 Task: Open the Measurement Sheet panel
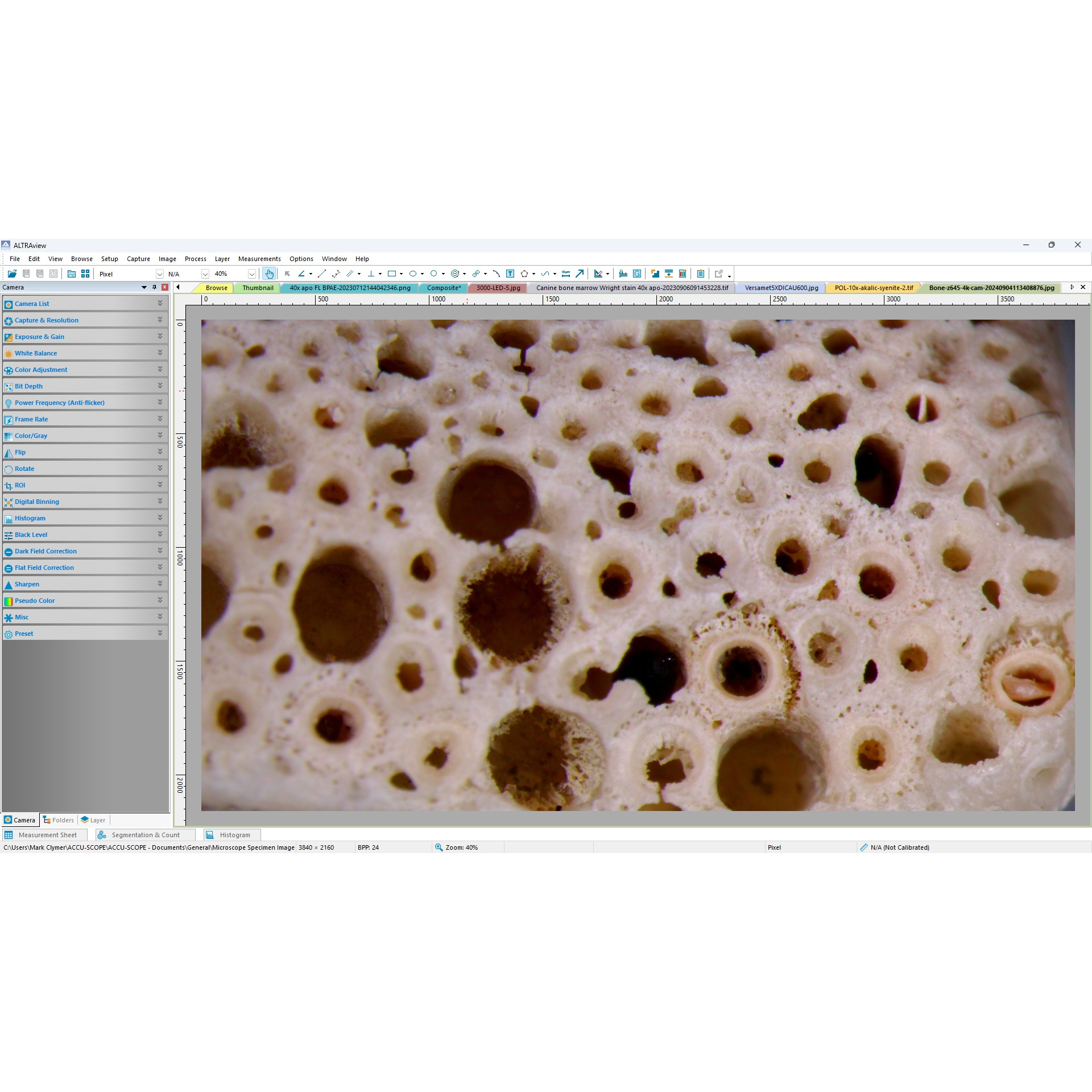[48, 834]
